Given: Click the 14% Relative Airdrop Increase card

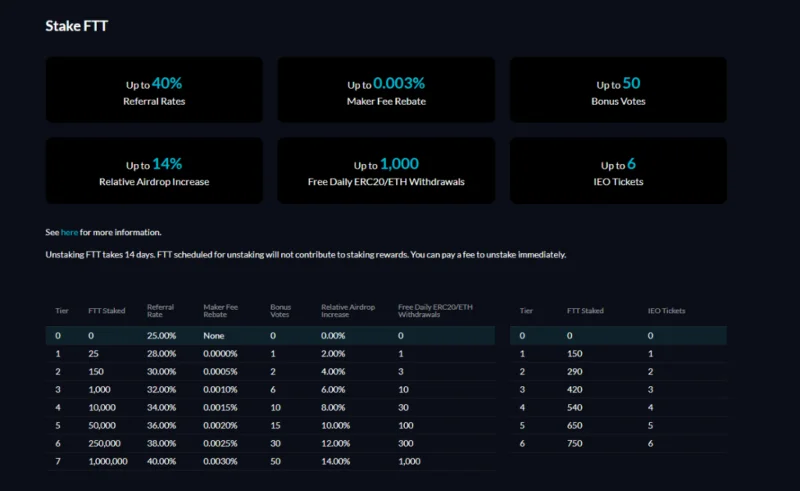Looking at the screenshot, I should 154,170.
